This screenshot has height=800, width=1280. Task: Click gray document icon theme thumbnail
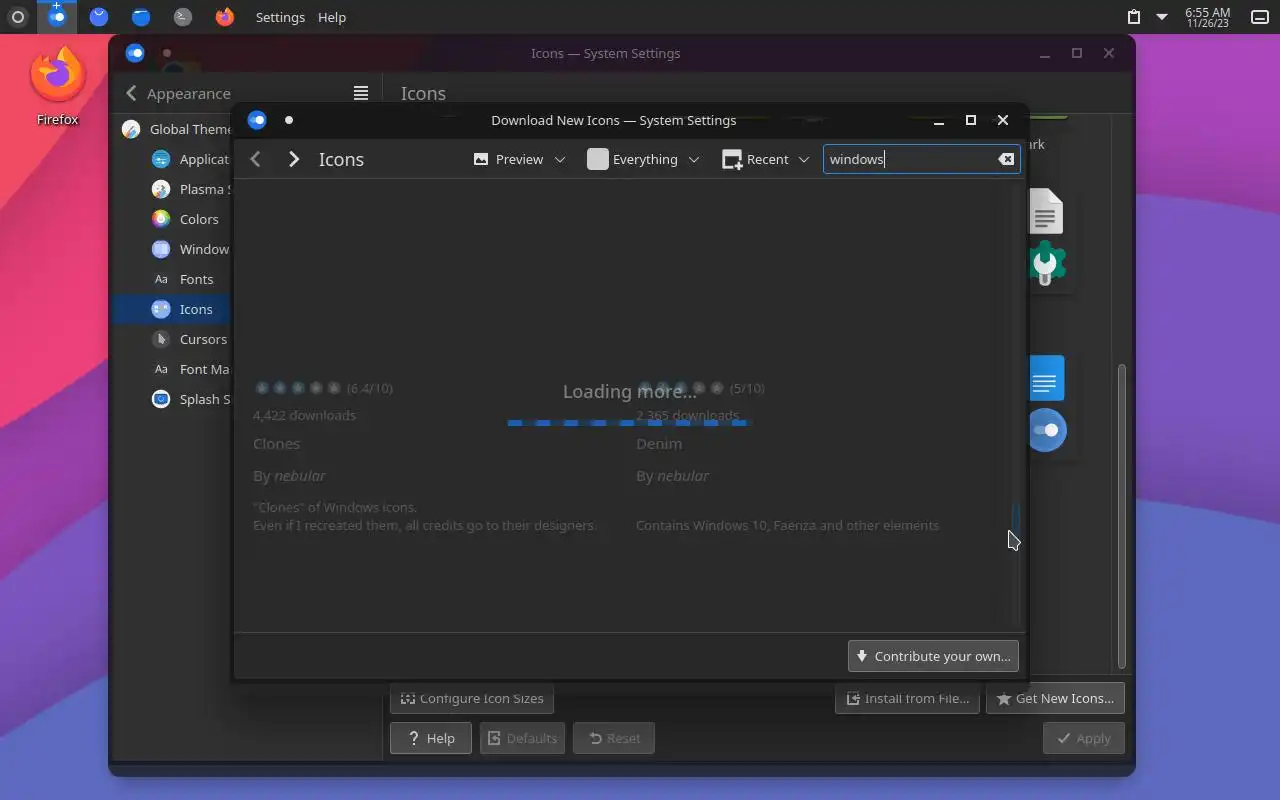coord(1046,211)
